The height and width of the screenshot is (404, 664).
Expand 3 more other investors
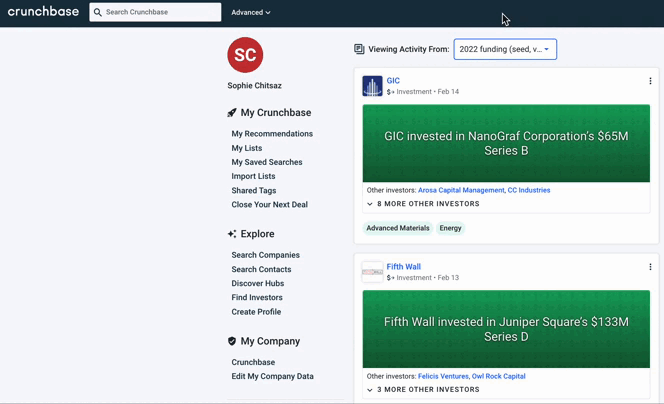423,390
